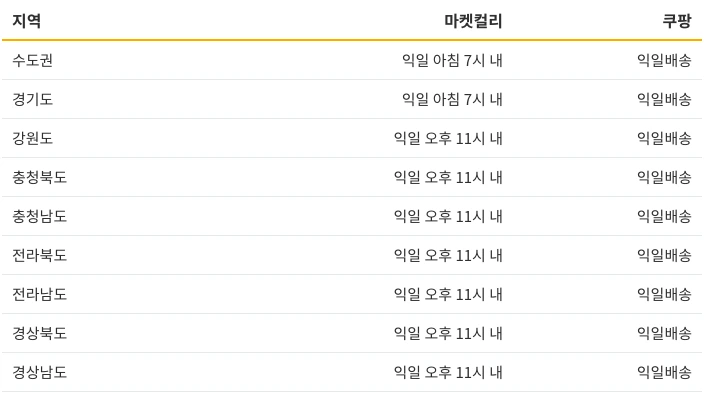
Task: Click 수도권 row's 익일 아침 7시 내 cell
Action: click(x=452, y=60)
